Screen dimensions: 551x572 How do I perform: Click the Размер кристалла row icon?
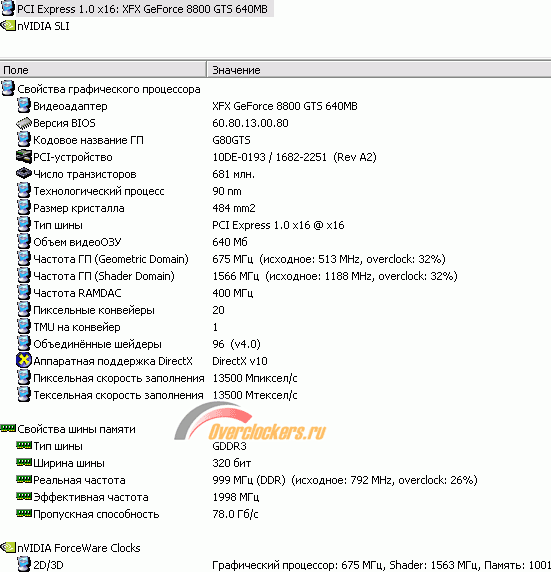24,208
